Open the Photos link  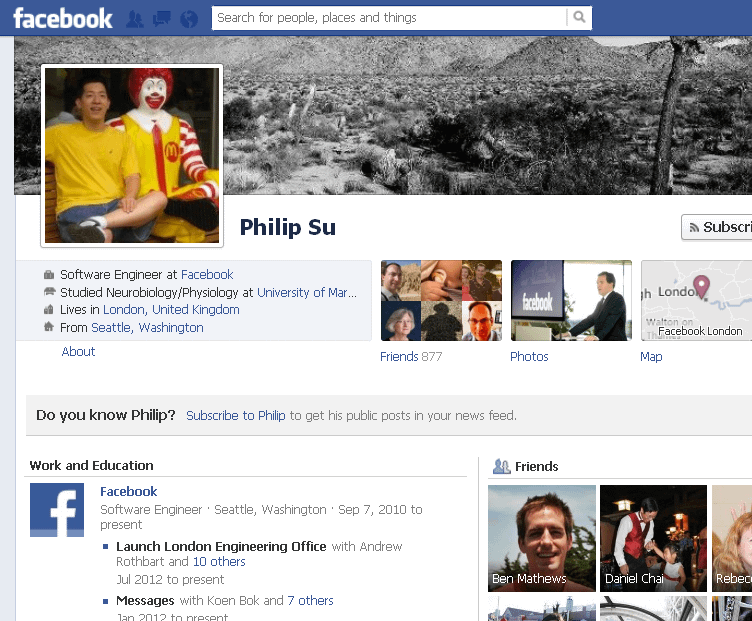click(529, 357)
